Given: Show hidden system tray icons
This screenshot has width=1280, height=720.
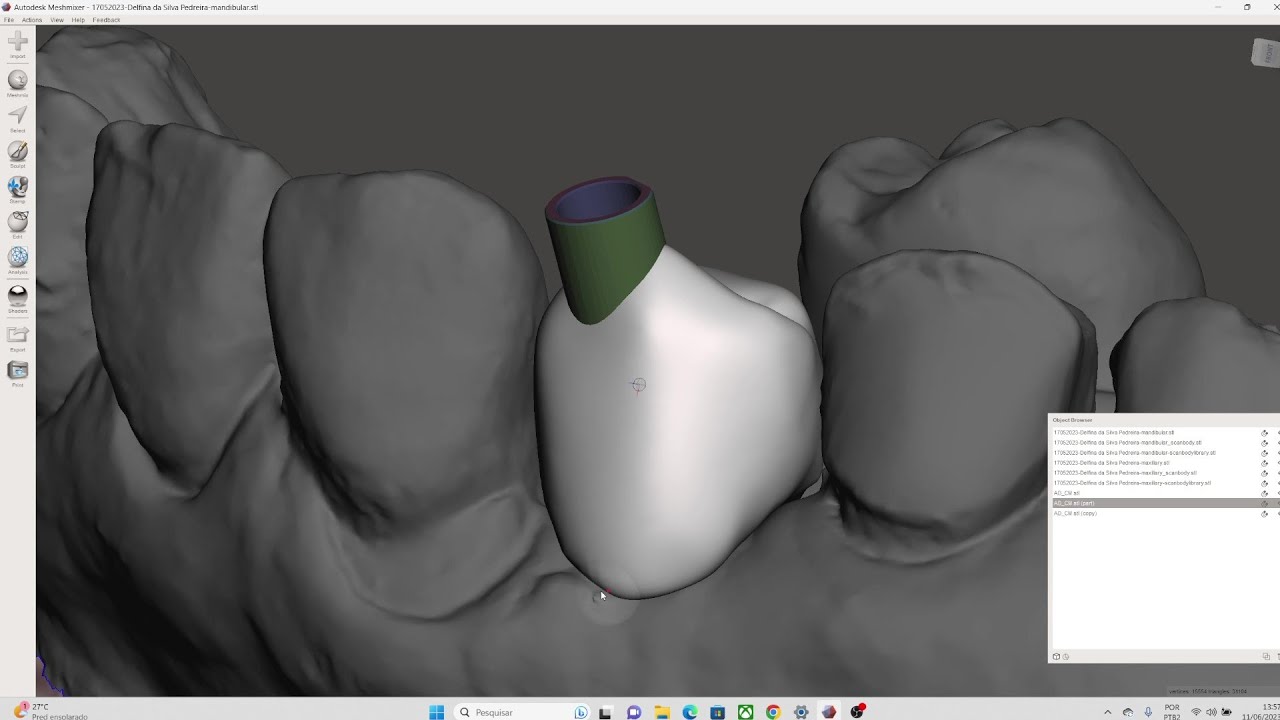Looking at the screenshot, I should pyautogui.click(x=1107, y=712).
